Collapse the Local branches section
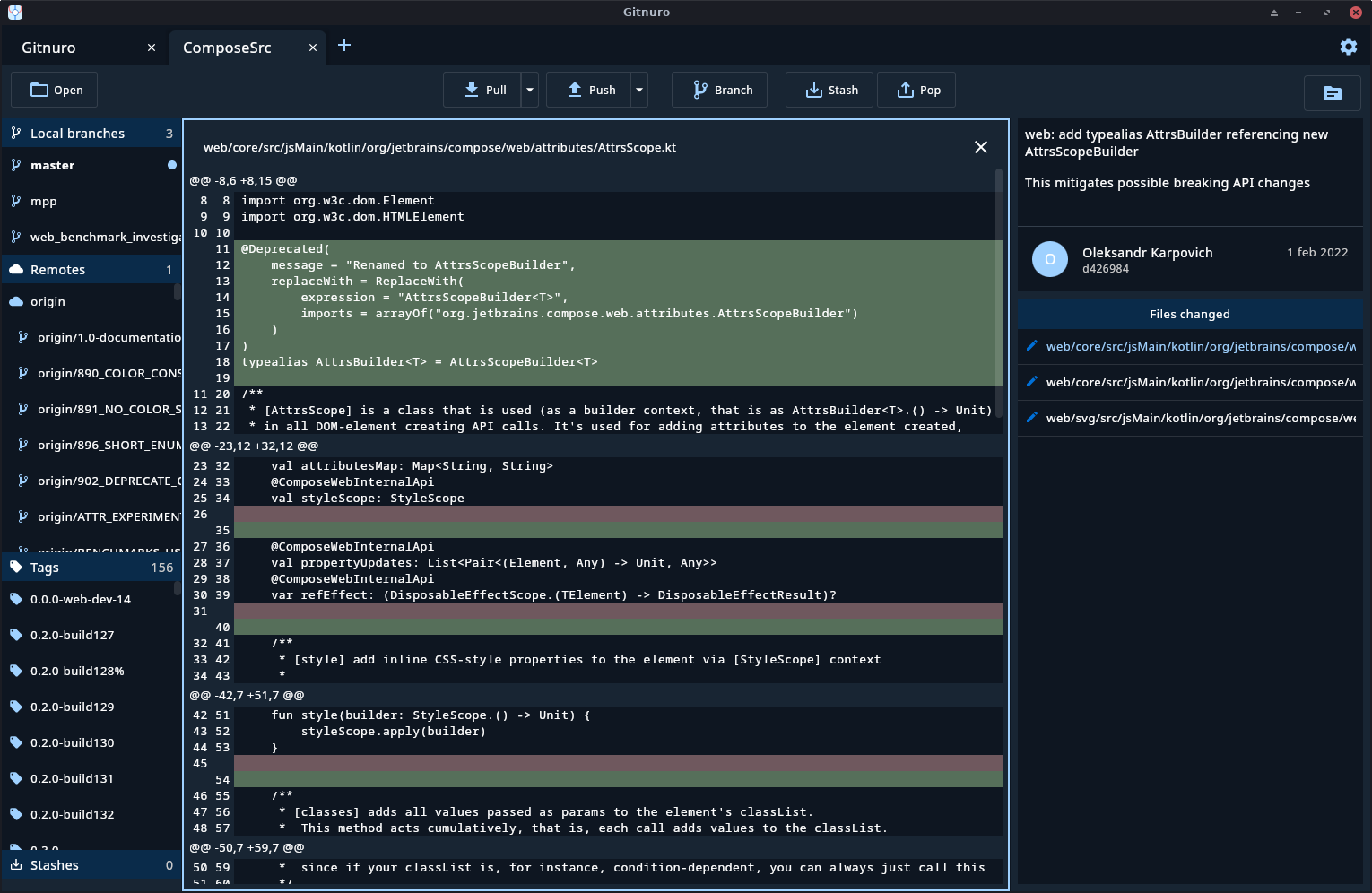Image resolution: width=1372 pixels, height=893 pixels. [x=91, y=134]
